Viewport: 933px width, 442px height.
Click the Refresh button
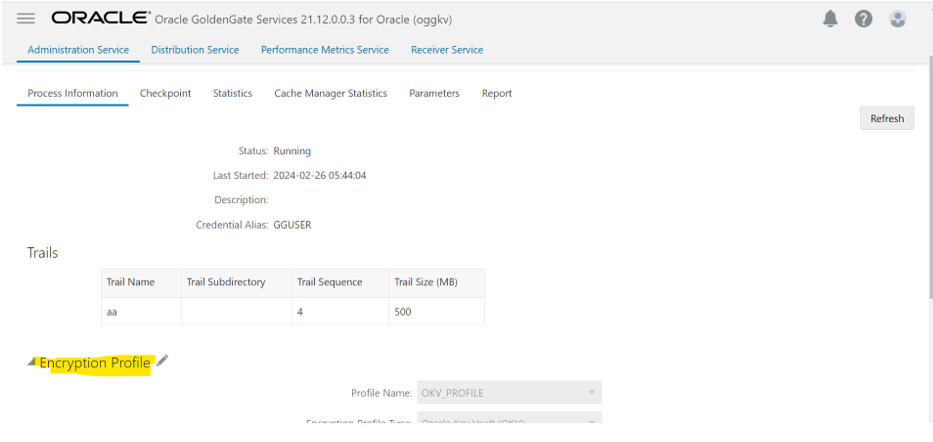tap(887, 118)
